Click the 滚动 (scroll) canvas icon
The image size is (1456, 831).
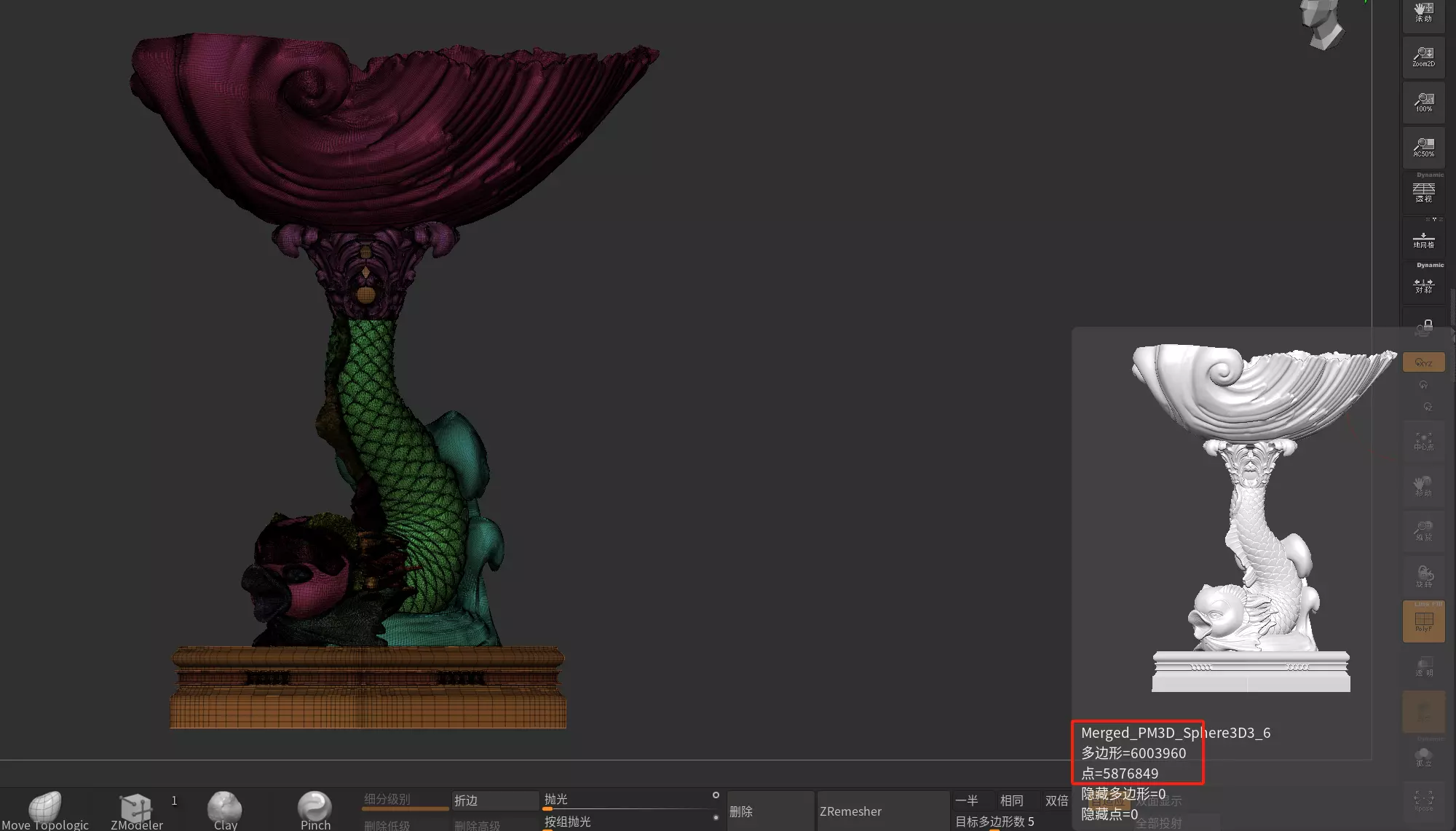pos(1423,13)
